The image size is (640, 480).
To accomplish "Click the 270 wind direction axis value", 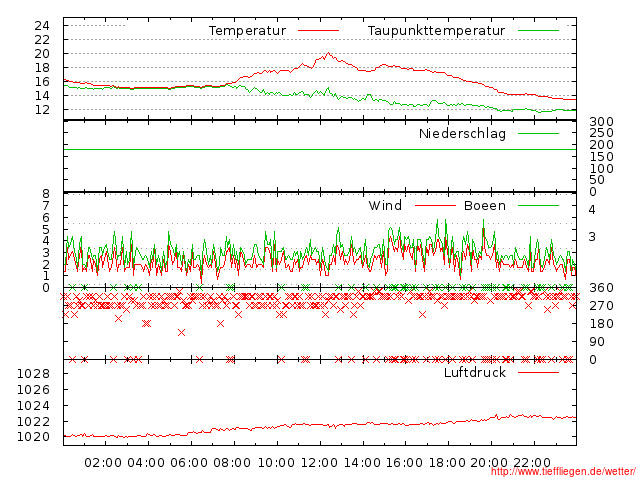I will pos(601,306).
